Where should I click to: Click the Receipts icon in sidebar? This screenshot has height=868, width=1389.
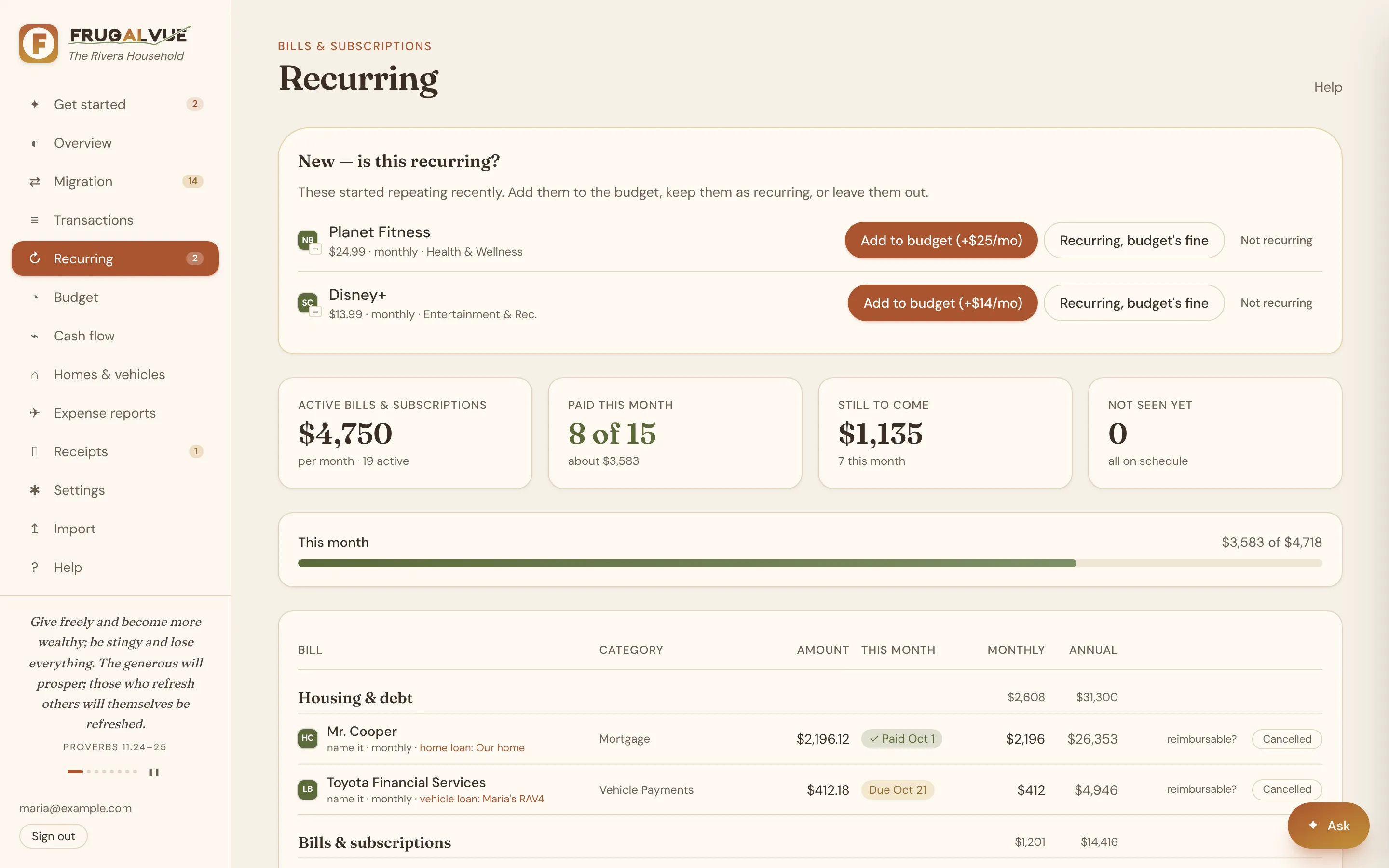[34, 451]
